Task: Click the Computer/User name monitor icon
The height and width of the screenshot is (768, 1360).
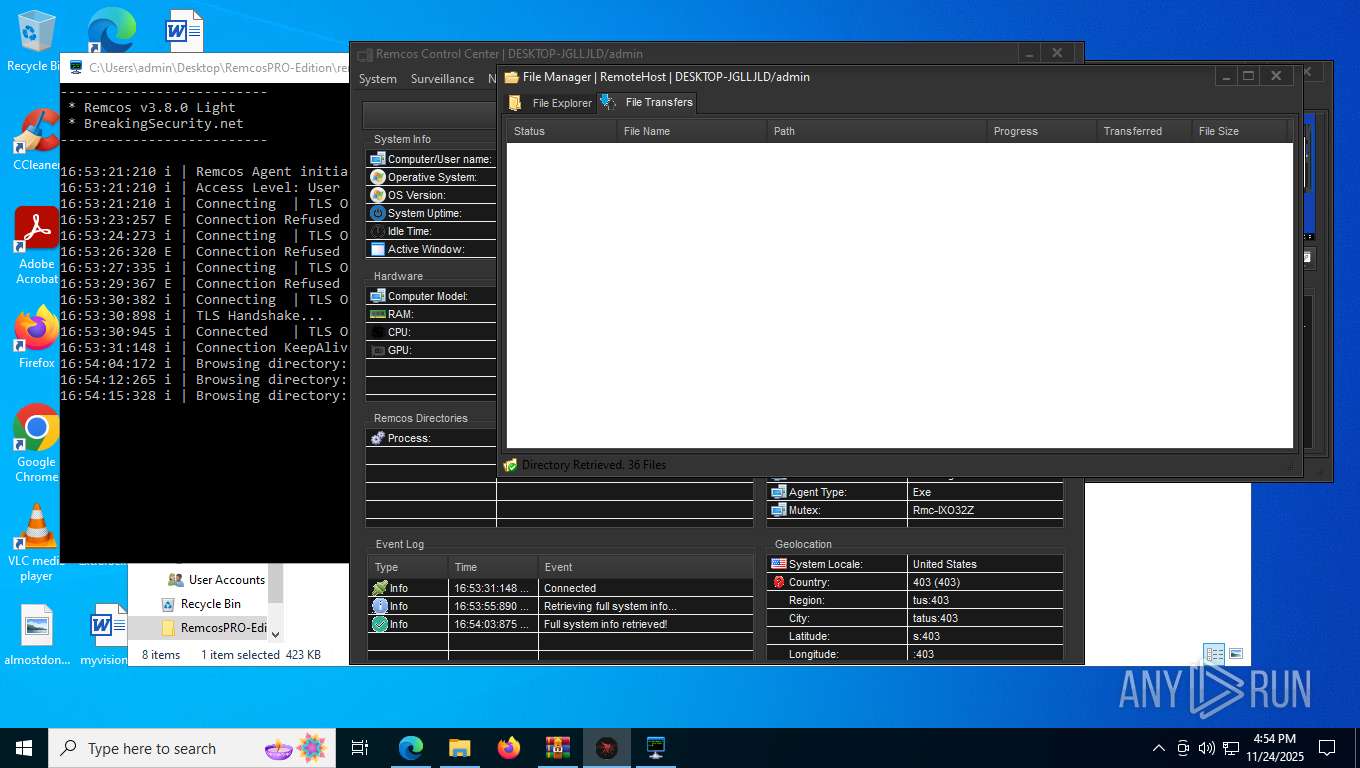Action: click(377, 159)
